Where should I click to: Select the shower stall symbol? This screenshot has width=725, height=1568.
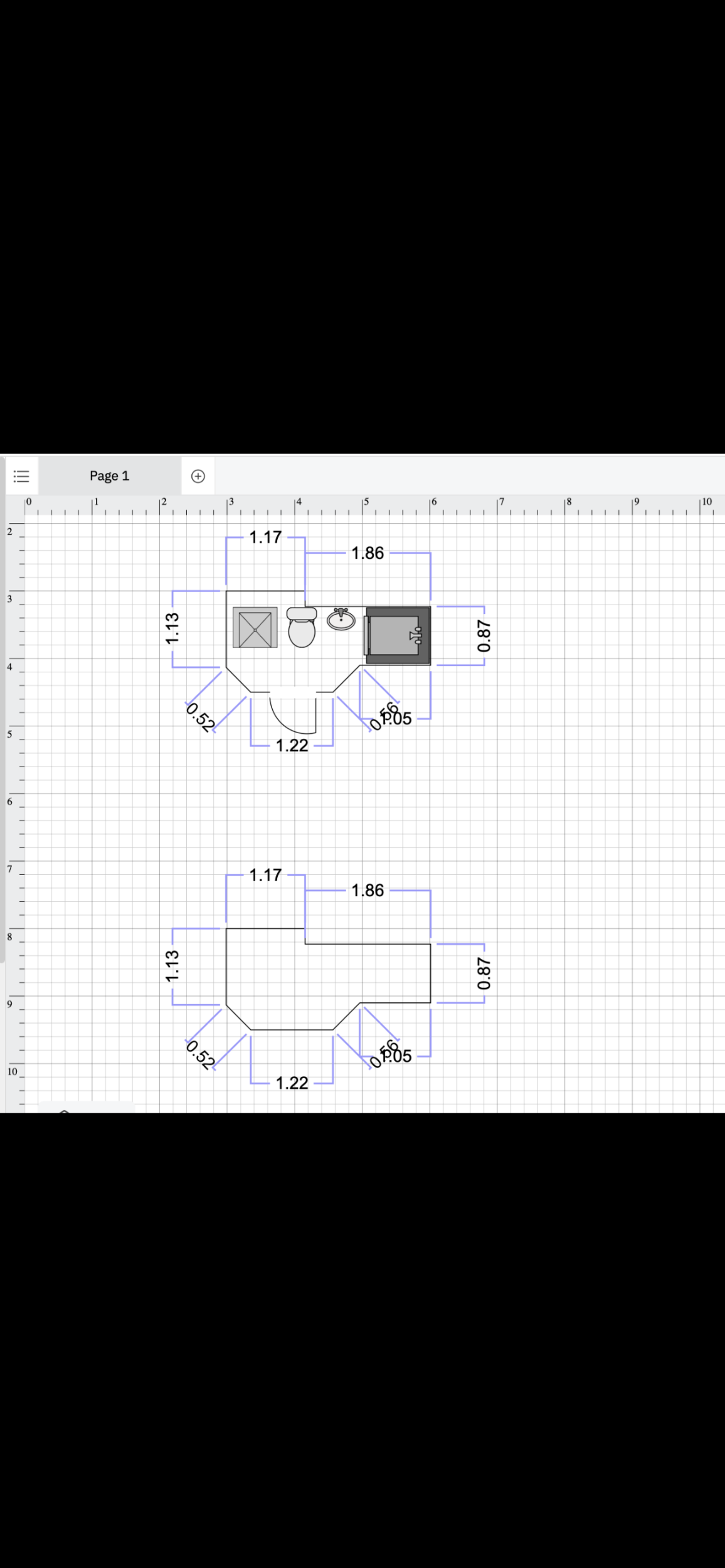pyautogui.click(x=255, y=627)
